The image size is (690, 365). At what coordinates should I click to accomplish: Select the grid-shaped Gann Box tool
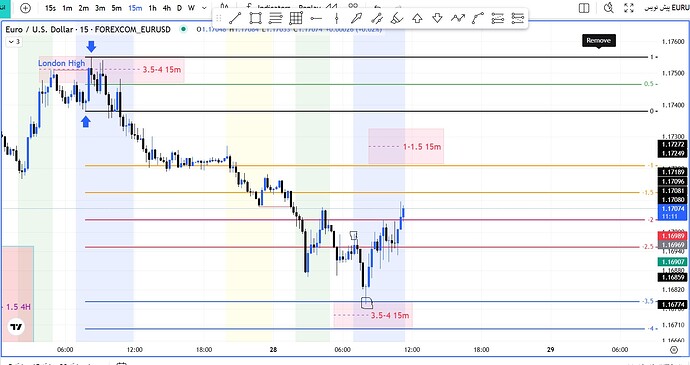(296, 18)
